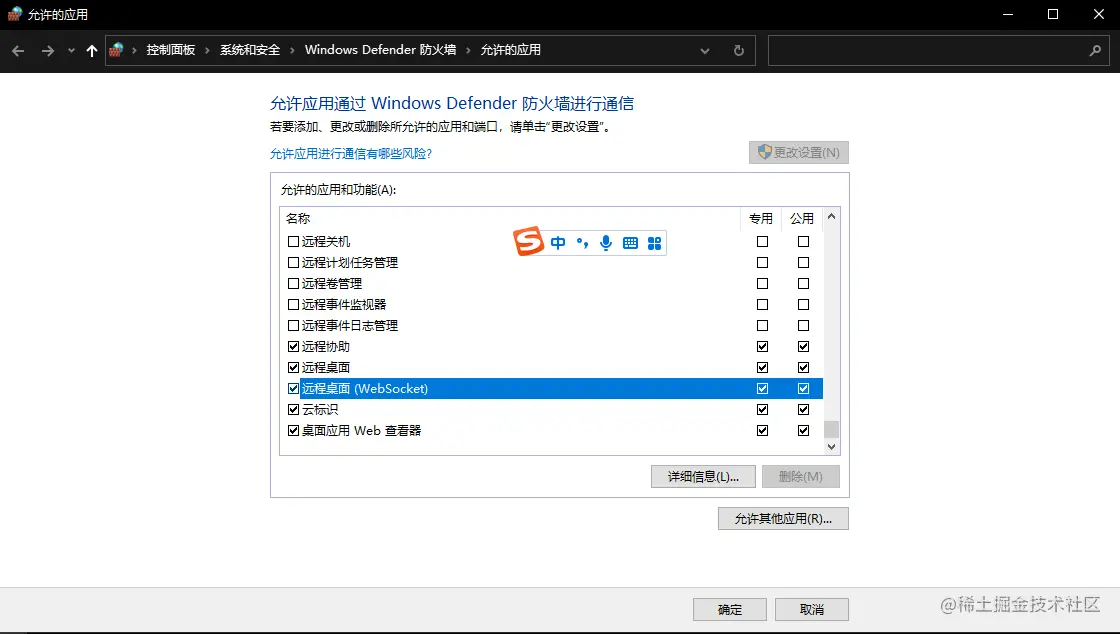This screenshot has height=634, width=1120.
Task: Go up one level with the up arrow
Action: 91,51
